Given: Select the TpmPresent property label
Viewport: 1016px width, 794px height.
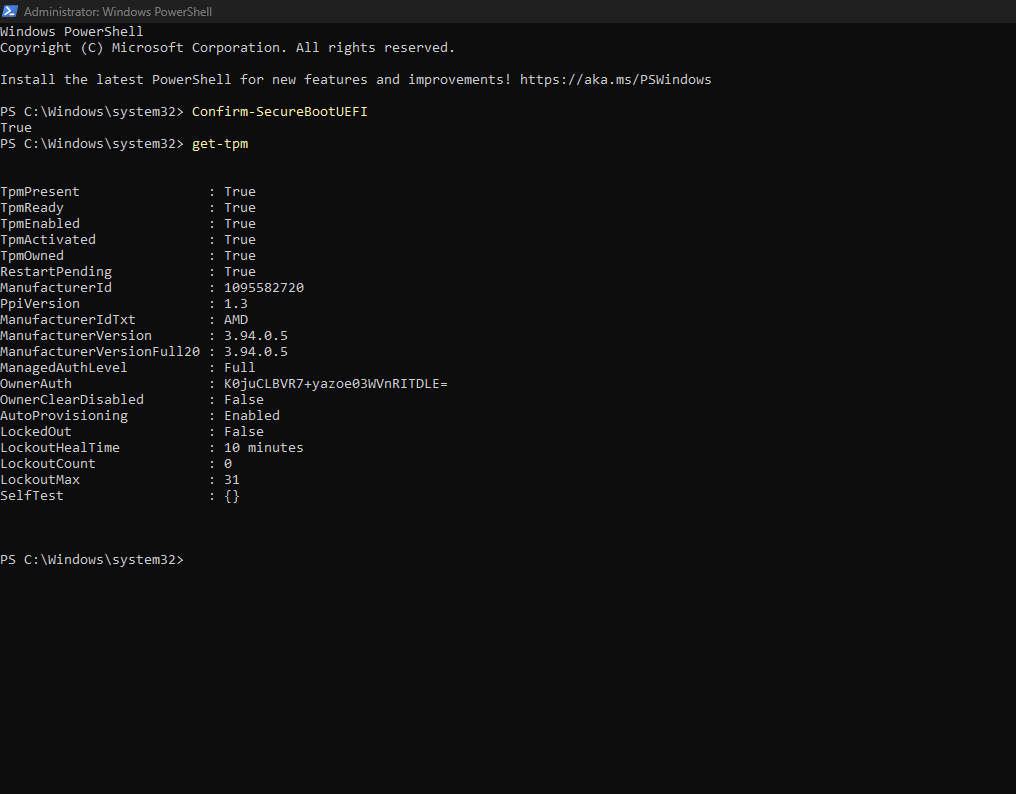Looking at the screenshot, I should click(x=40, y=192).
